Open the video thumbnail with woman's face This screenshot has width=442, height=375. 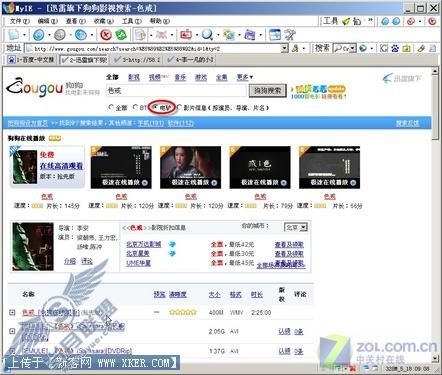coord(190,167)
